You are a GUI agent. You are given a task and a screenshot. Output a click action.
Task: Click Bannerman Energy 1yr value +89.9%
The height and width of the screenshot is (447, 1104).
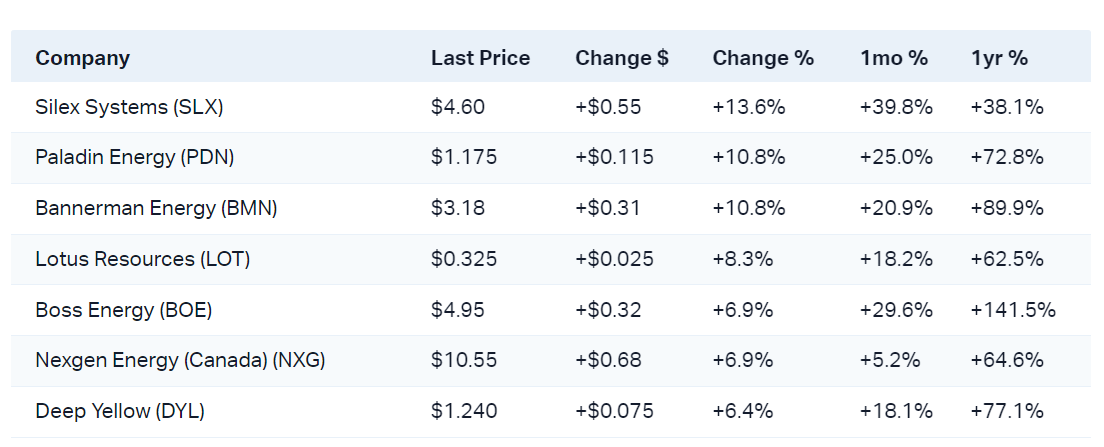[x=1007, y=209]
